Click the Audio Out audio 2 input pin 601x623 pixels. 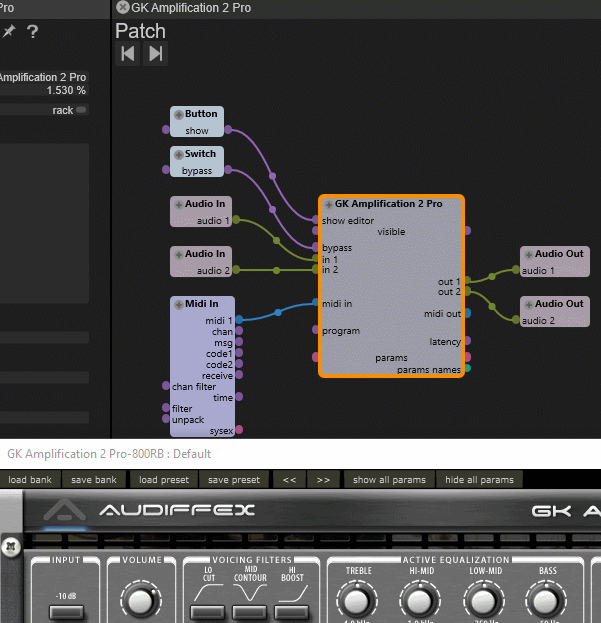tap(516, 319)
